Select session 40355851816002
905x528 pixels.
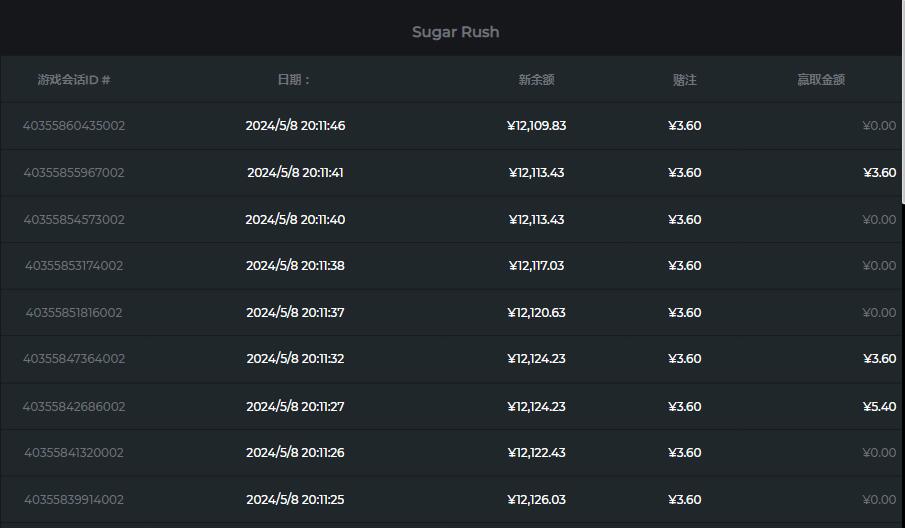coord(74,313)
